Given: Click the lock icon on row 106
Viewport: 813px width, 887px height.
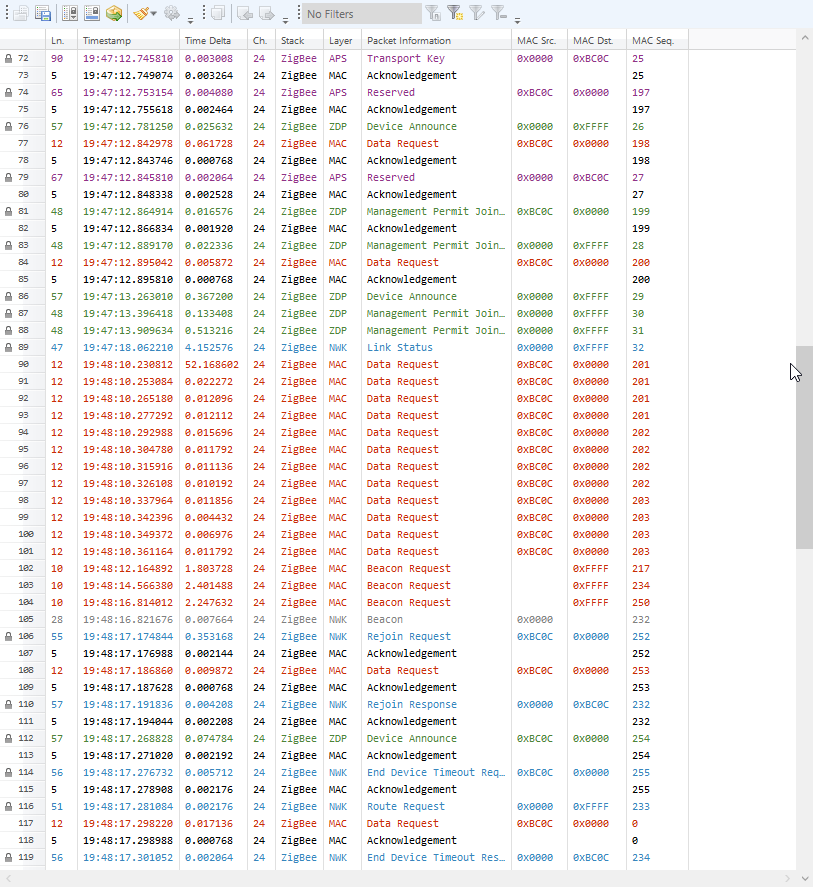Looking at the screenshot, I should (8, 636).
